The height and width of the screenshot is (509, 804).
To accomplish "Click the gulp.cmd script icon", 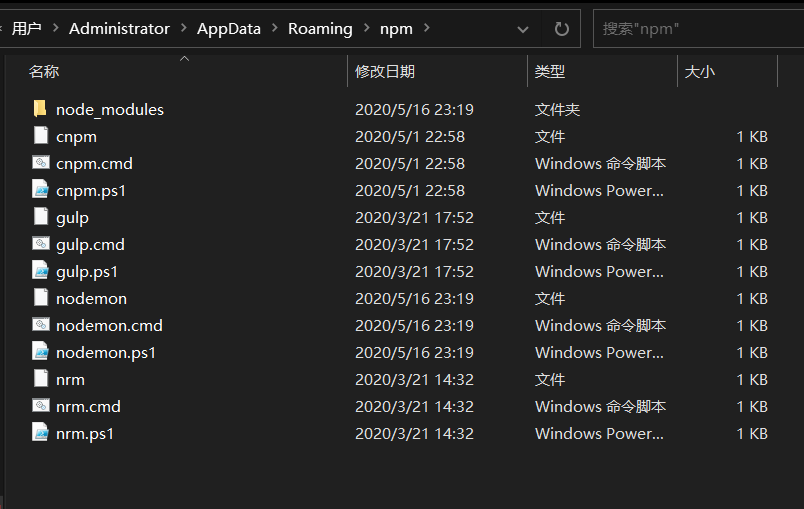I will click(41, 244).
